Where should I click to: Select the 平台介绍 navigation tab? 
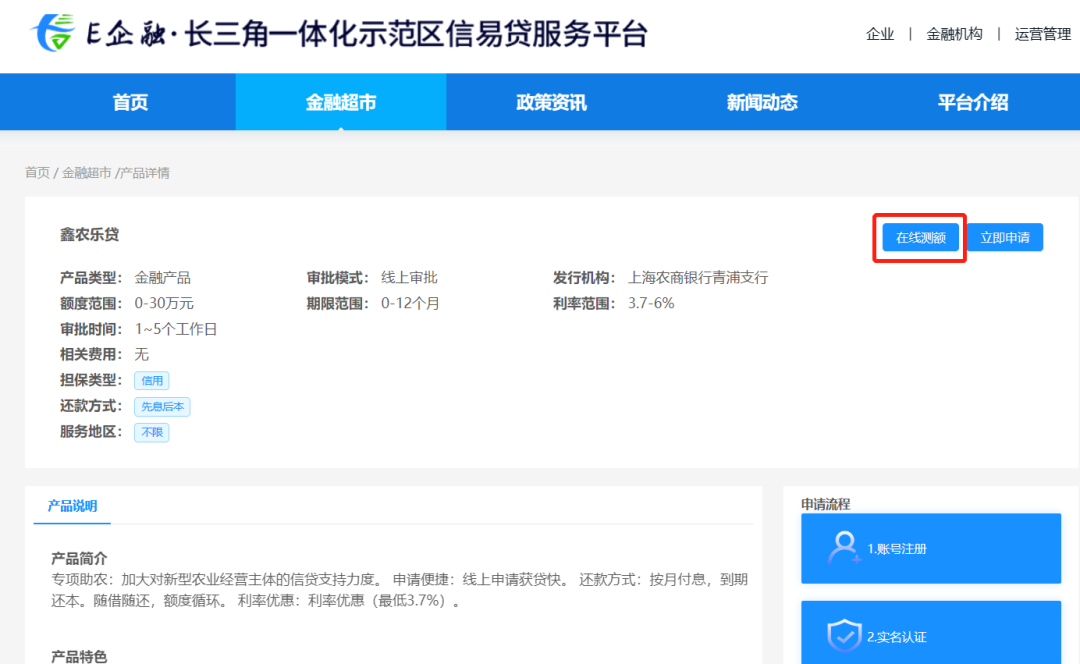click(972, 102)
